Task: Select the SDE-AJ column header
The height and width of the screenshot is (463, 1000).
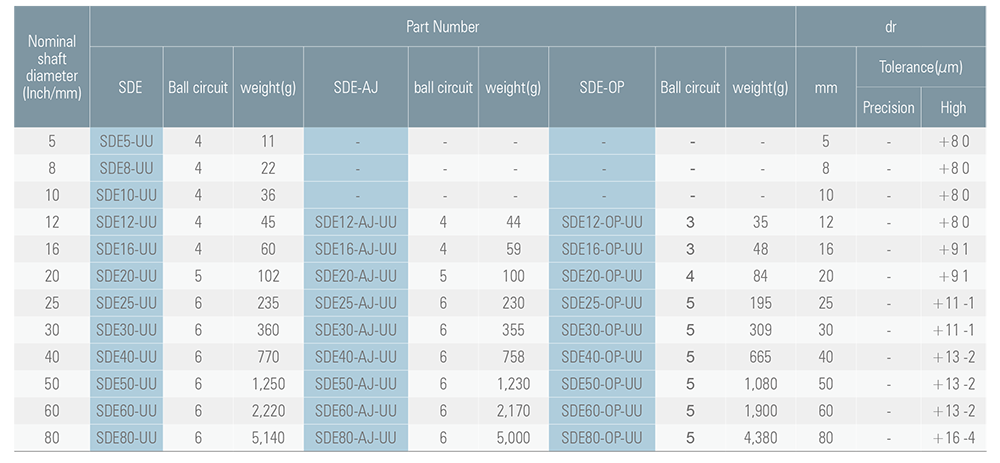Action: click(x=355, y=87)
